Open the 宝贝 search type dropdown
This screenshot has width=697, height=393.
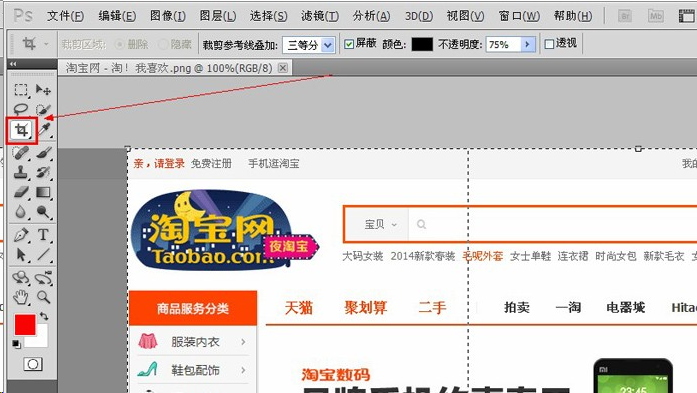[x=381, y=224]
